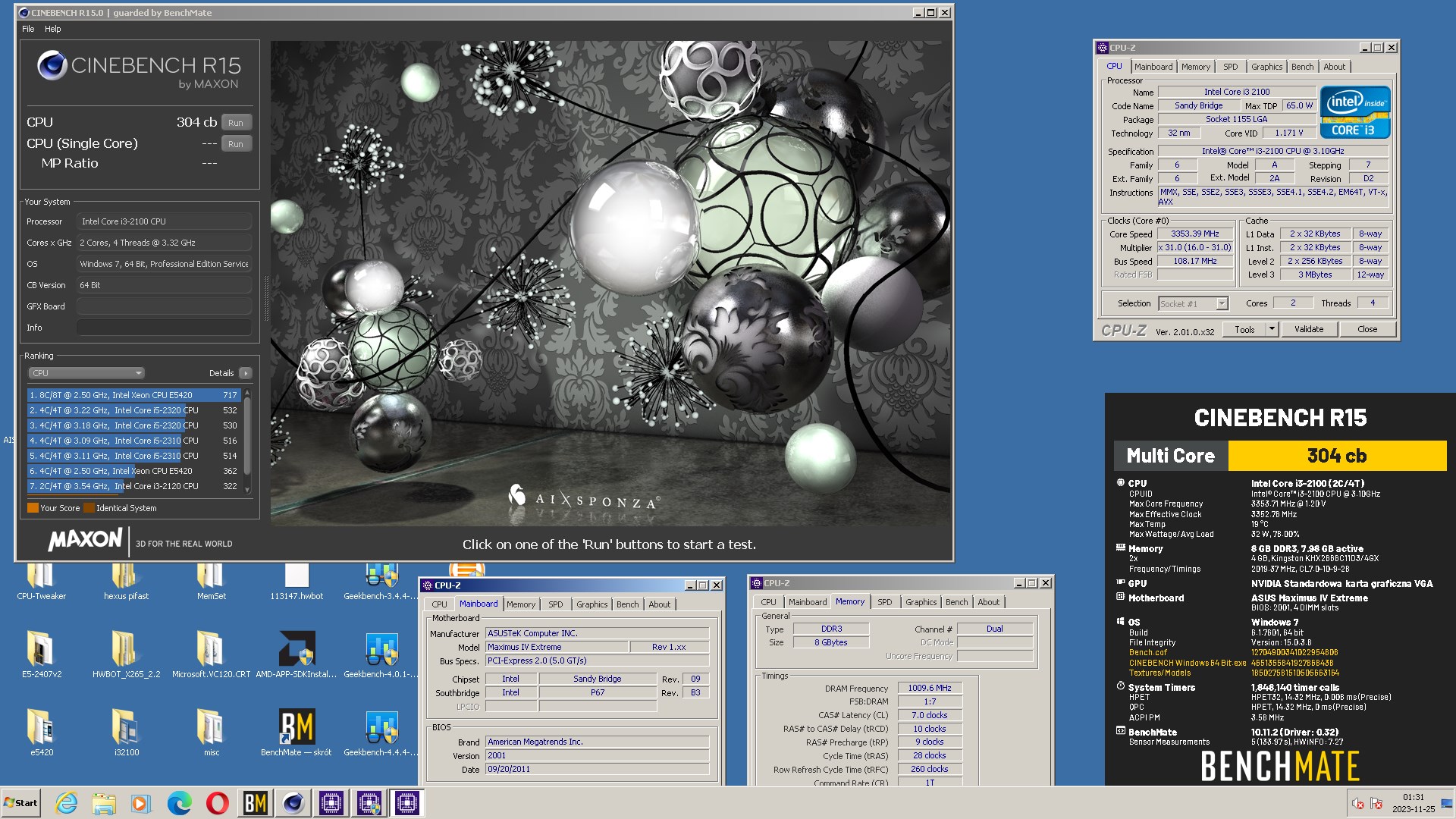The width and height of the screenshot is (1456, 819).
Task: Open Windows Media Player taskbar icon
Action: (x=141, y=803)
